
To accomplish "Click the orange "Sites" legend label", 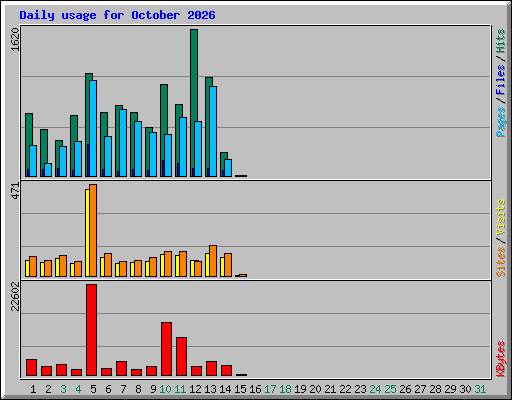I will point(501,262).
